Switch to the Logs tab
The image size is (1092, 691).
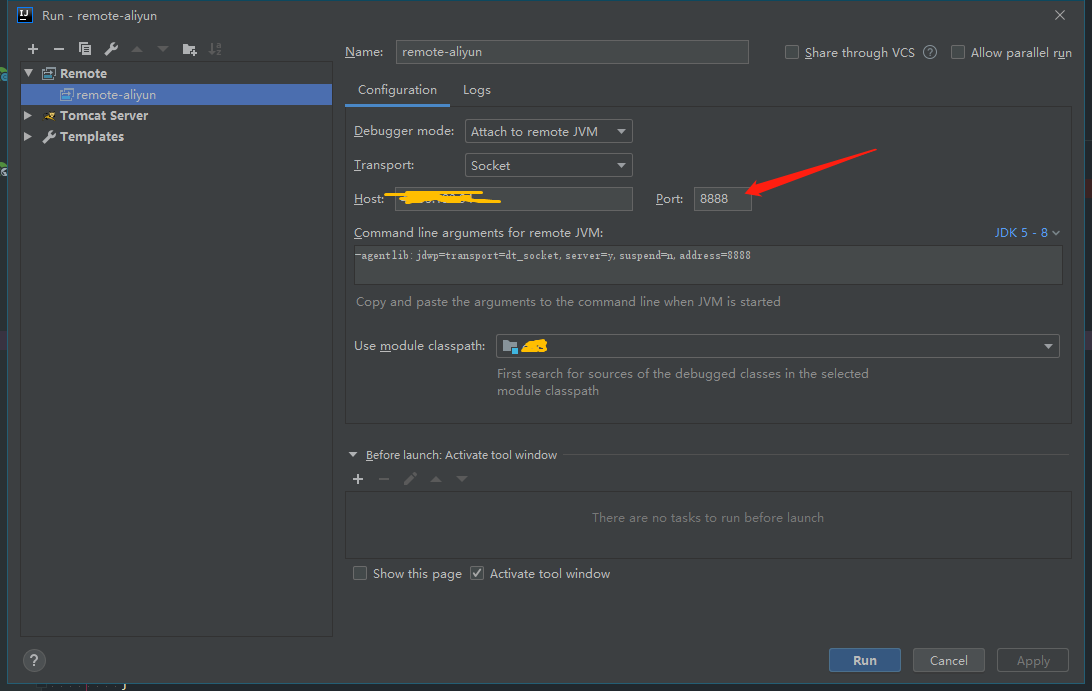click(476, 90)
